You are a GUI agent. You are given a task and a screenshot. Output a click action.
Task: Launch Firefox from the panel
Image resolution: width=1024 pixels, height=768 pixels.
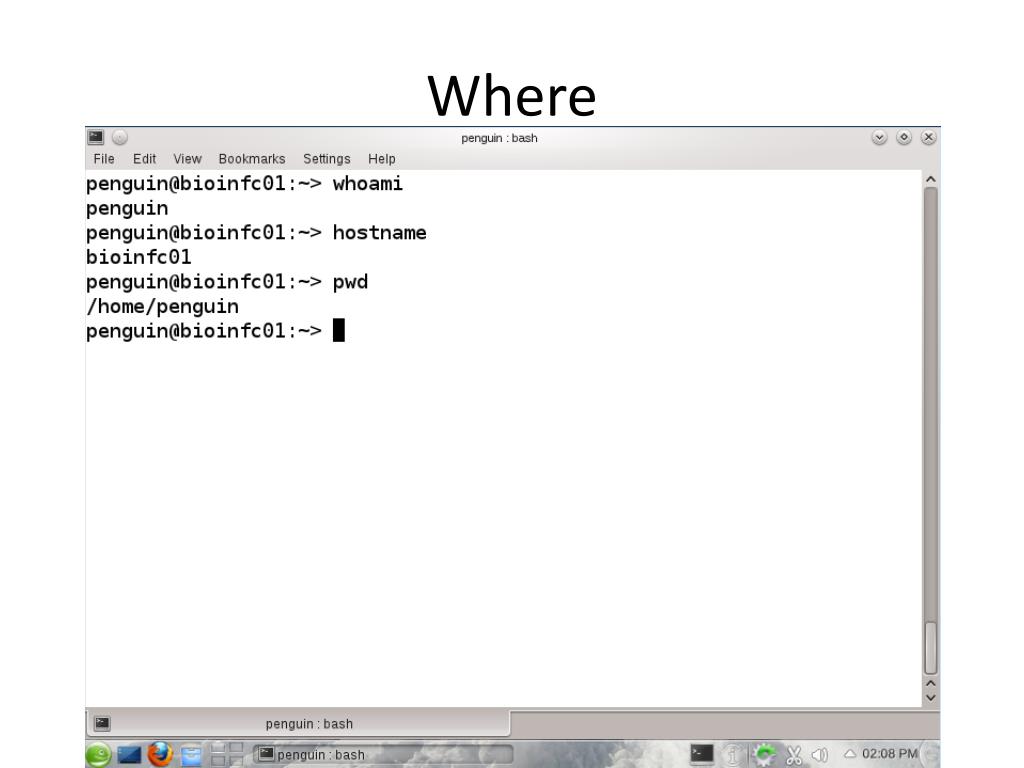coord(160,754)
